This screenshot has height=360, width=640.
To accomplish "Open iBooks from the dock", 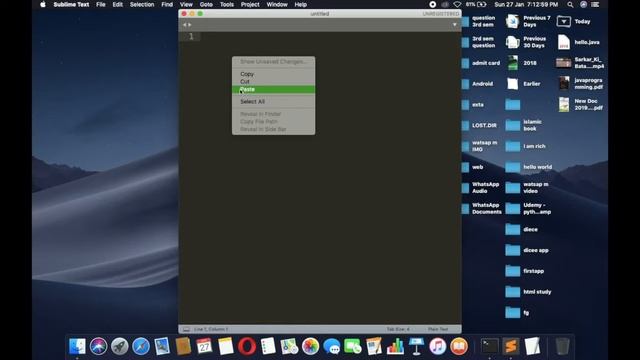I will click(x=459, y=347).
